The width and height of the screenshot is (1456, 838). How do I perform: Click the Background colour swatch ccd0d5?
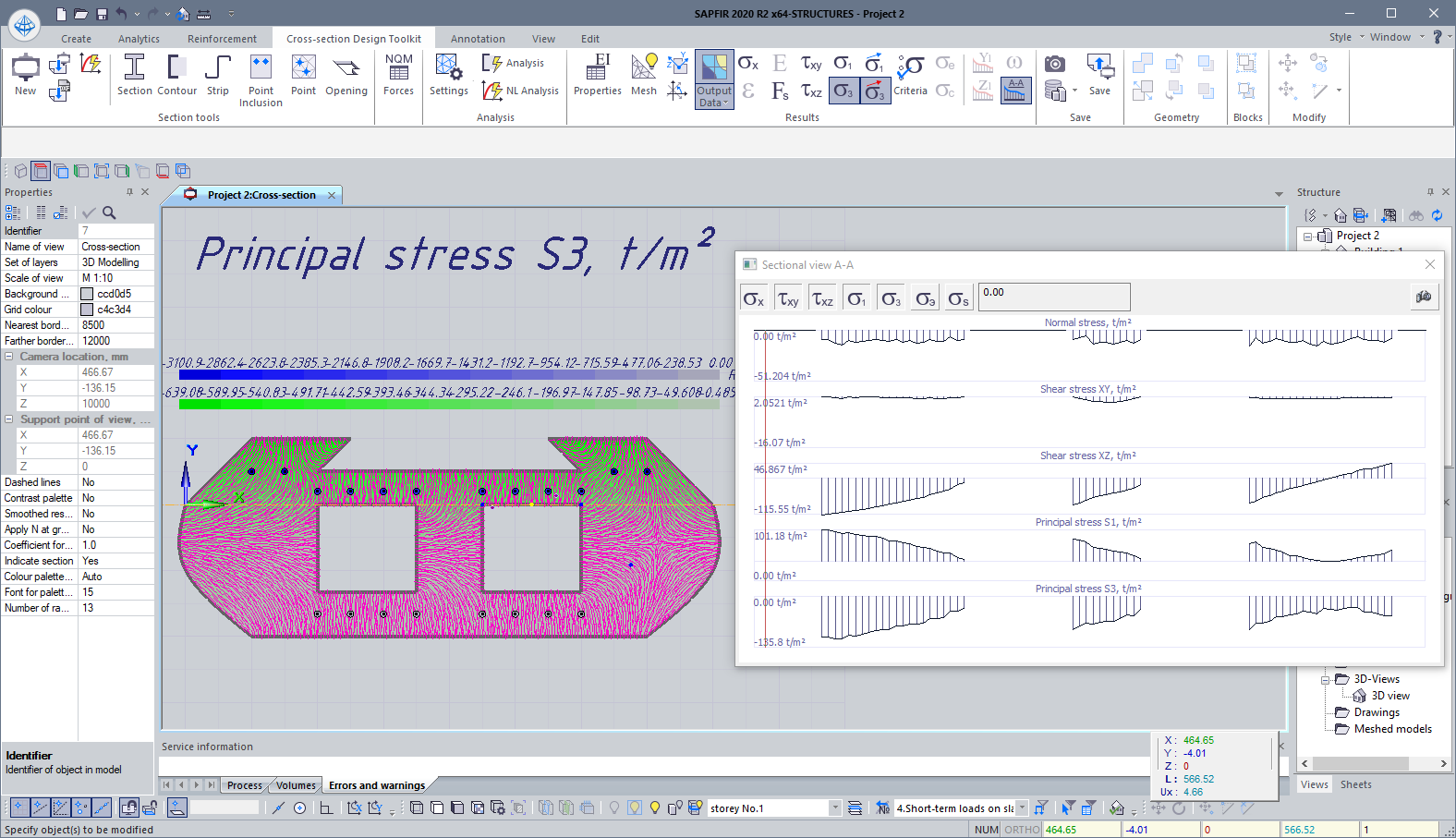(x=87, y=294)
